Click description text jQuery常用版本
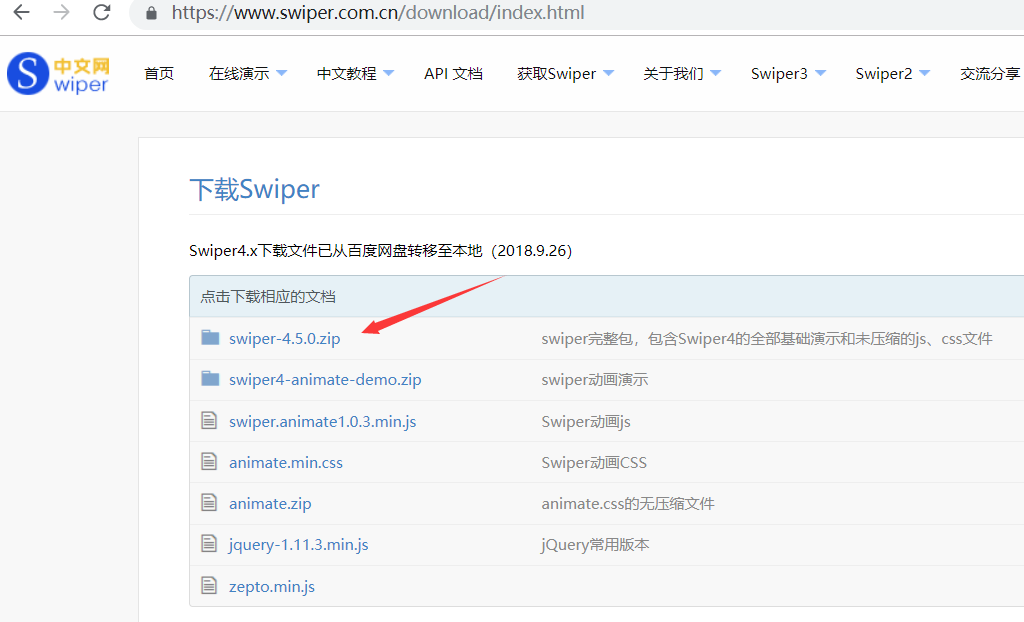This screenshot has width=1024, height=622. pyautogui.click(x=595, y=545)
